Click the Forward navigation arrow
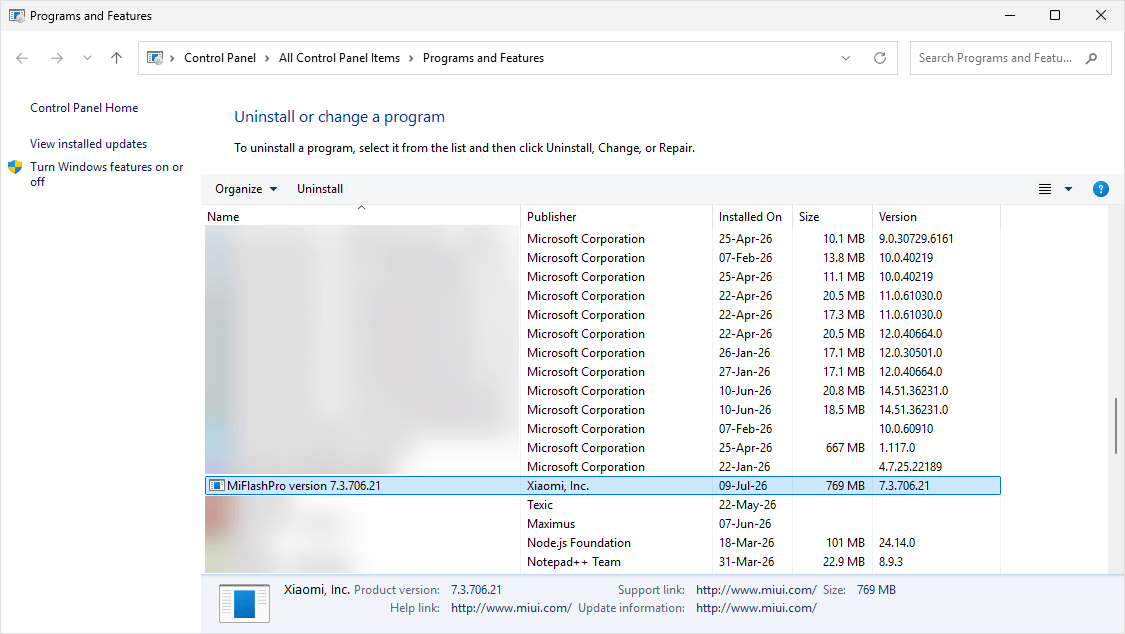This screenshot has width=1125, height=634. (57, 58)
